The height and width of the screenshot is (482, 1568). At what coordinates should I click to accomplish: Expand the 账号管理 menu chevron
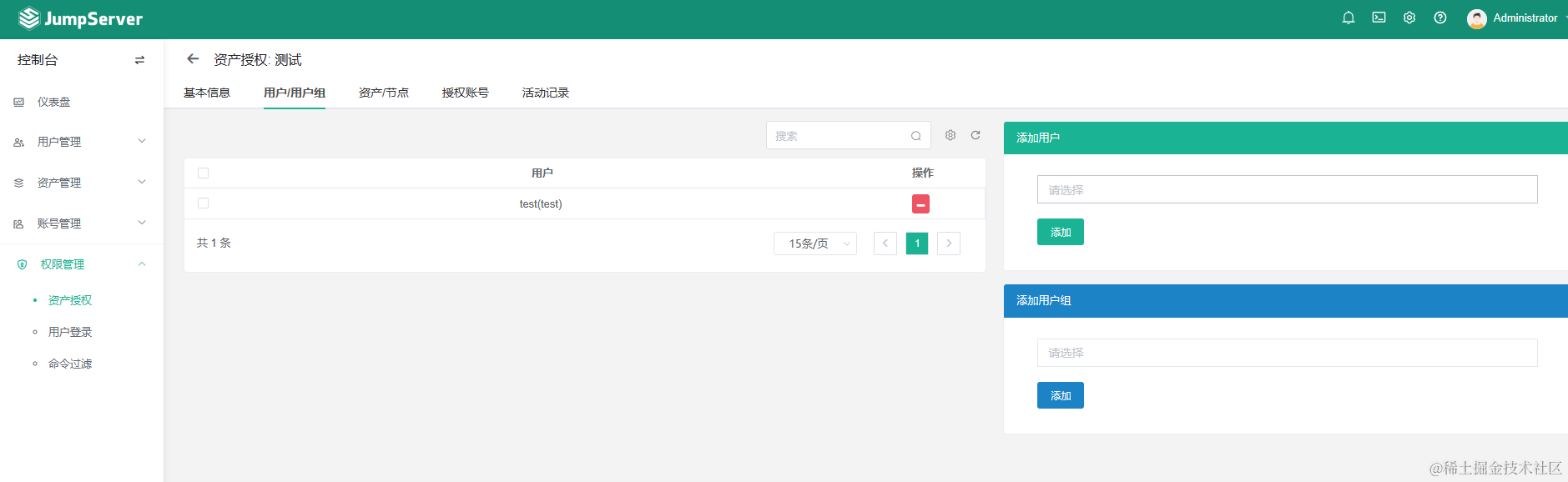point(142,223)
